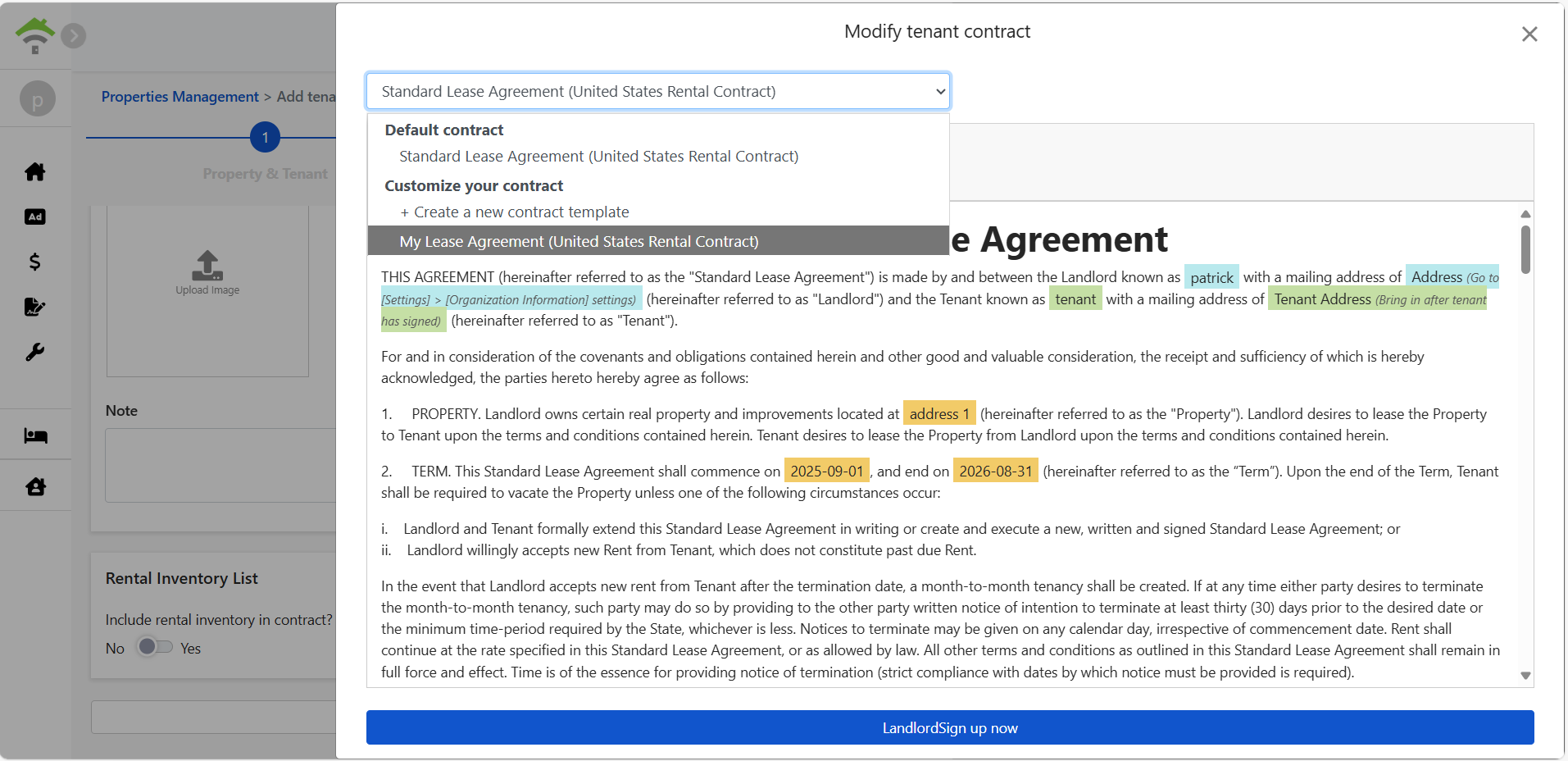This screenshot has width=1568, height=761.
Task: Click the Properties Management breadcrumb link
Action: click(180, 97)
